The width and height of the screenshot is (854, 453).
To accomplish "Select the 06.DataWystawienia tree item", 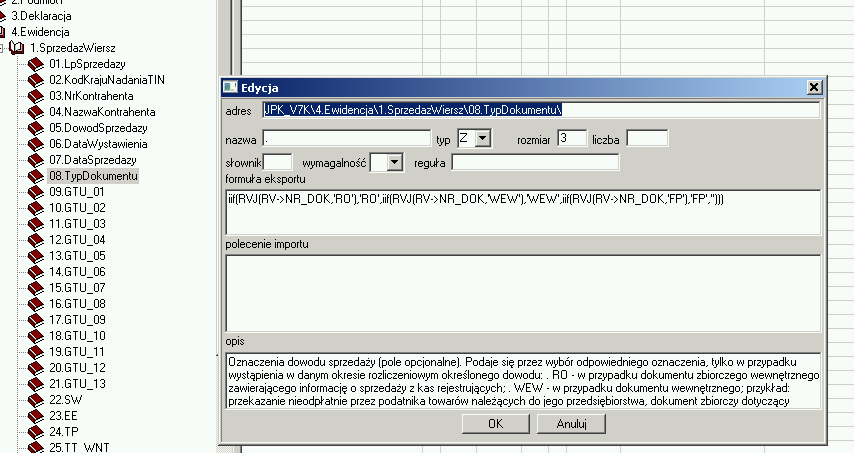I will pyautogui.click(x=92, y=145).
